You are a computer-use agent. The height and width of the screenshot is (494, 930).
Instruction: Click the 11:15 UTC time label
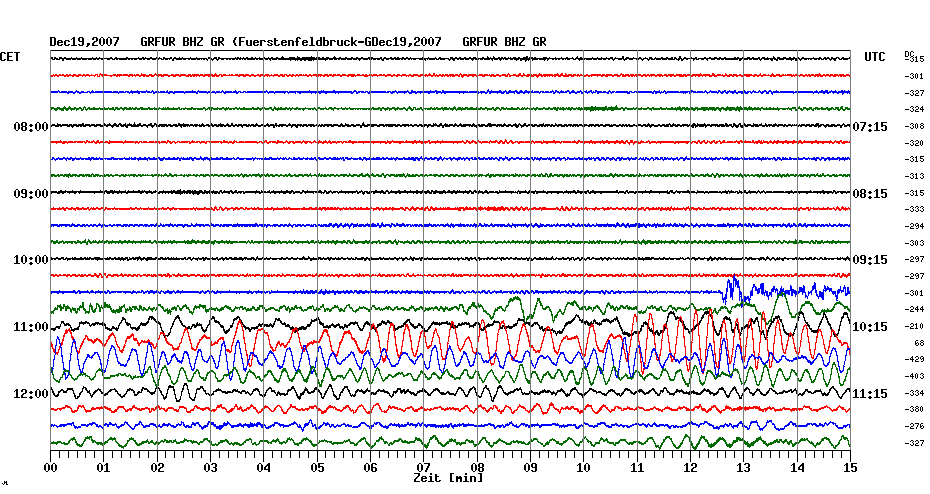coord(870,394)
